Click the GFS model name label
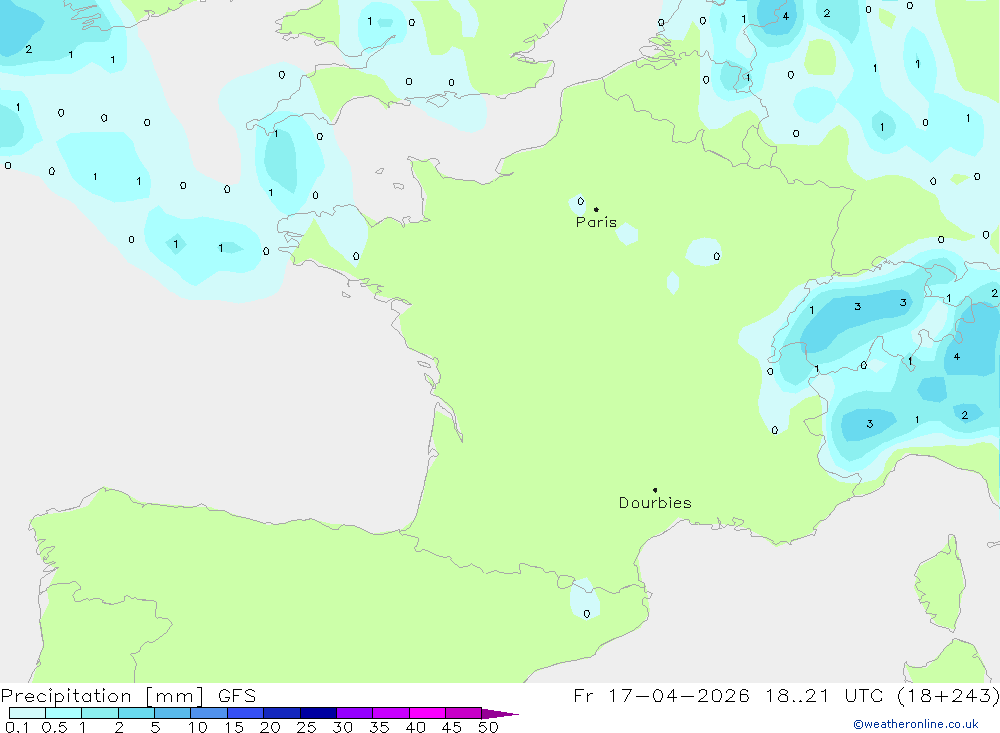Image resolution: width=1000 pixels, height=733 pixels. 237,696
